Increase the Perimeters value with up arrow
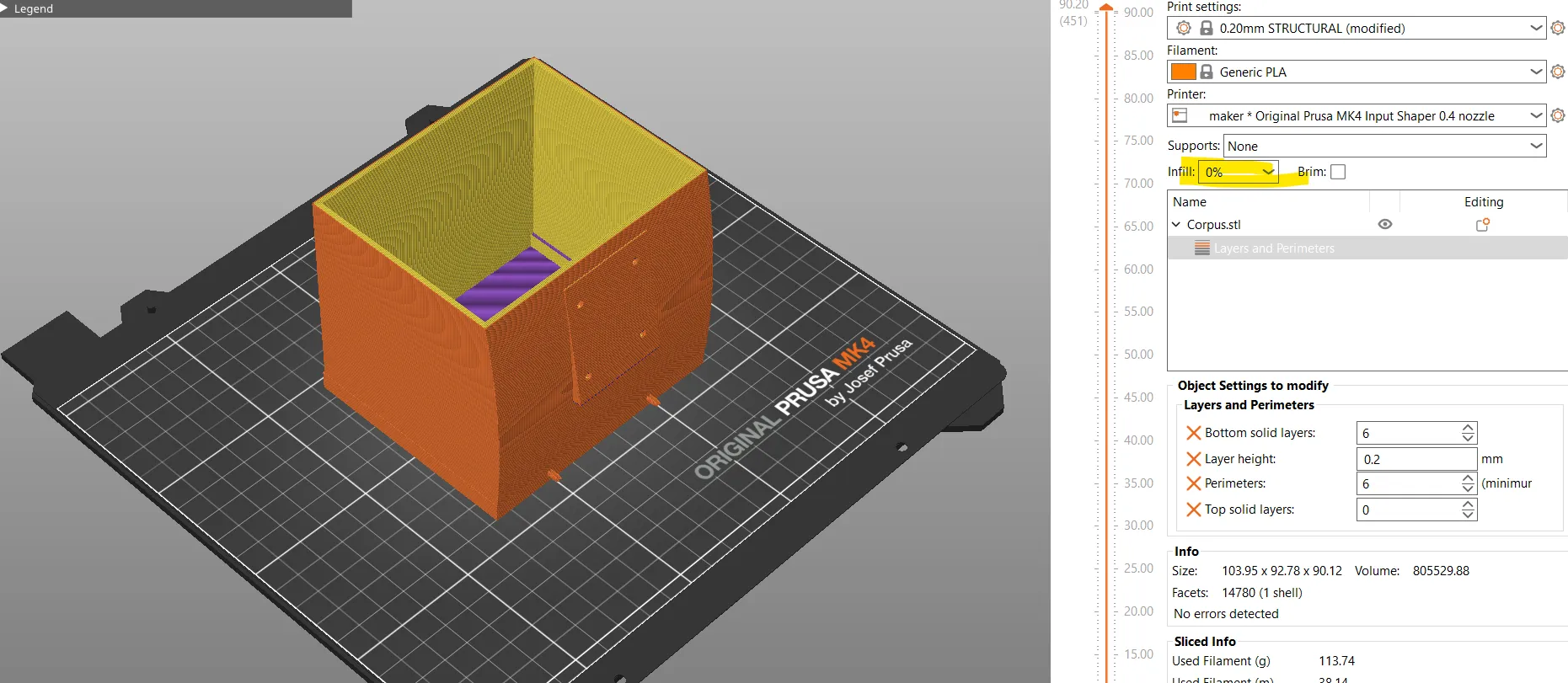 point(1468,478)
